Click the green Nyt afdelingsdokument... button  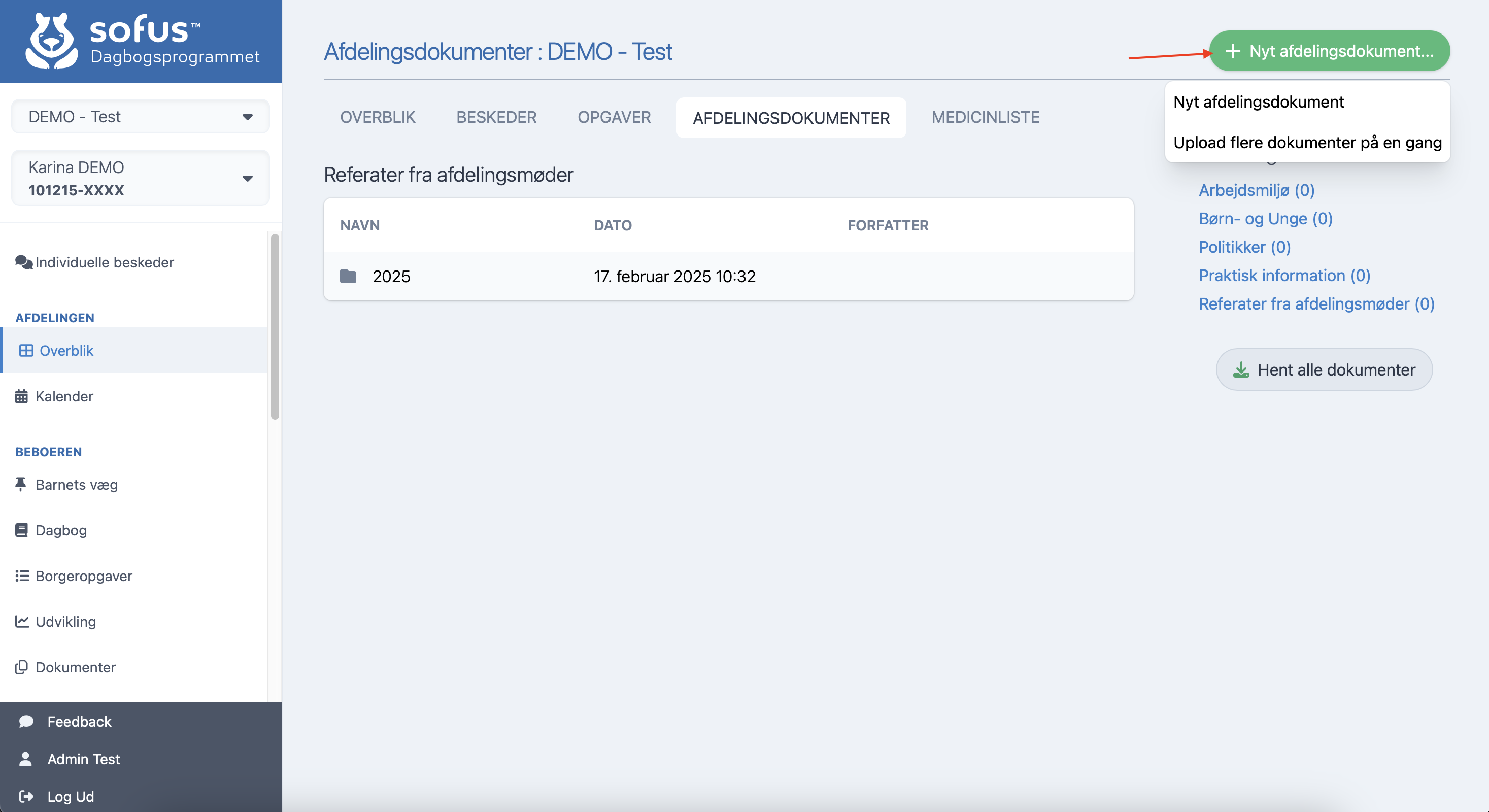click(x=1330, y=51)
